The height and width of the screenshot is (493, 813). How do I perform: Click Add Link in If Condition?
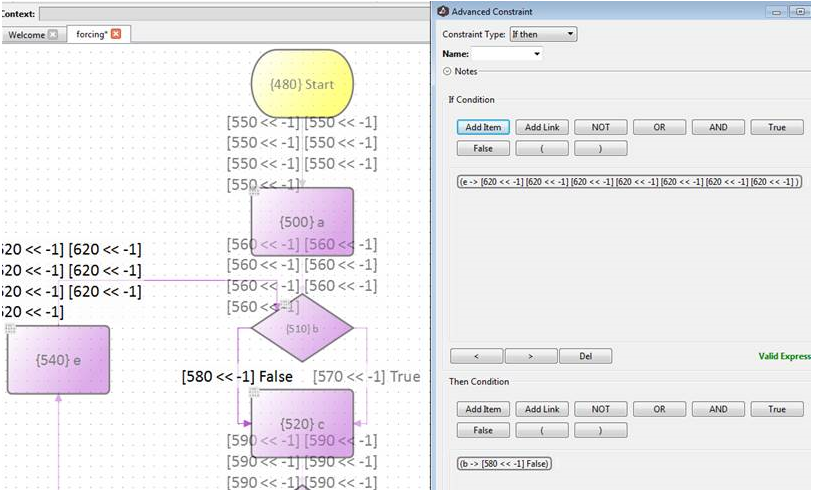tap(542, 127)
